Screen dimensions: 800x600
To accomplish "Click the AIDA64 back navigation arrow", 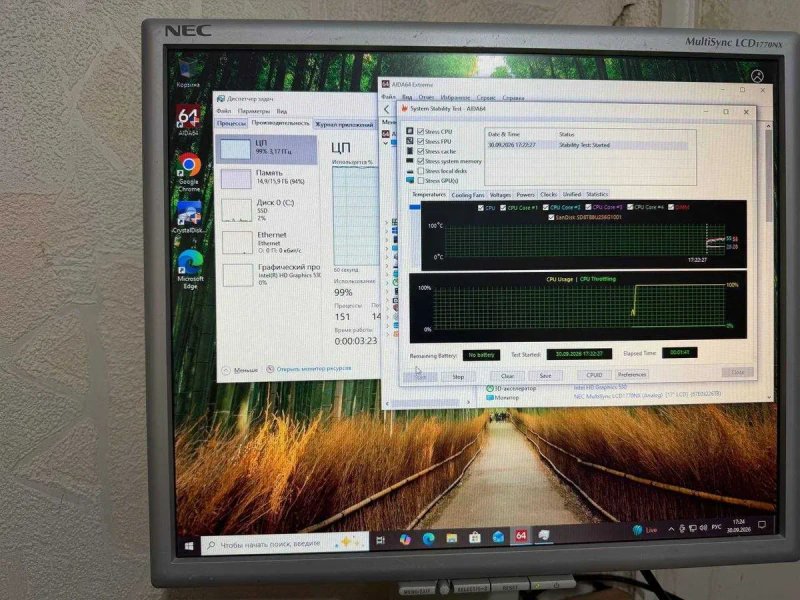I will click(386, 109).
